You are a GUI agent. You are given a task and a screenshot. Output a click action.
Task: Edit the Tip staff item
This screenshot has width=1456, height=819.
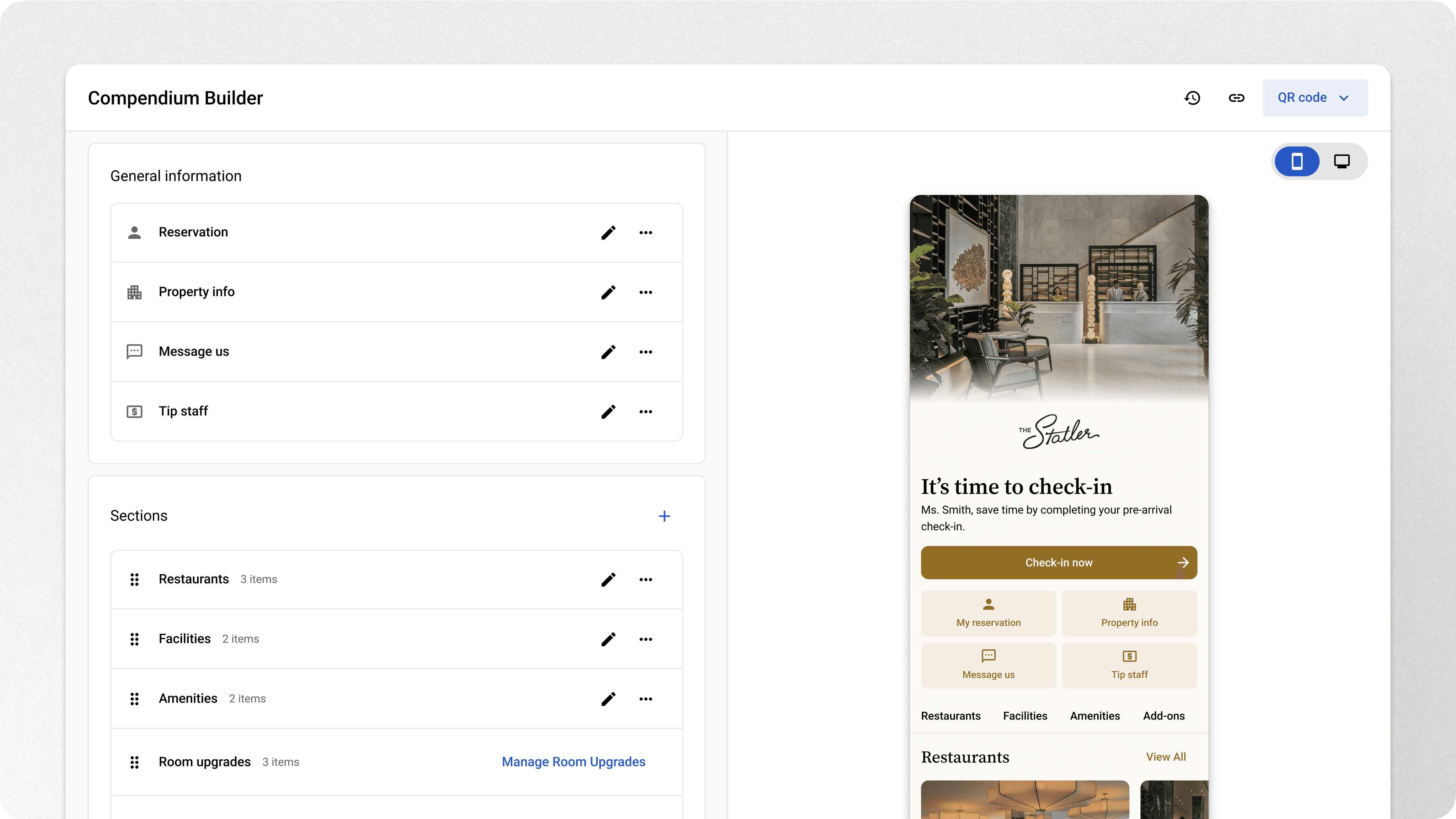point(608,411)
